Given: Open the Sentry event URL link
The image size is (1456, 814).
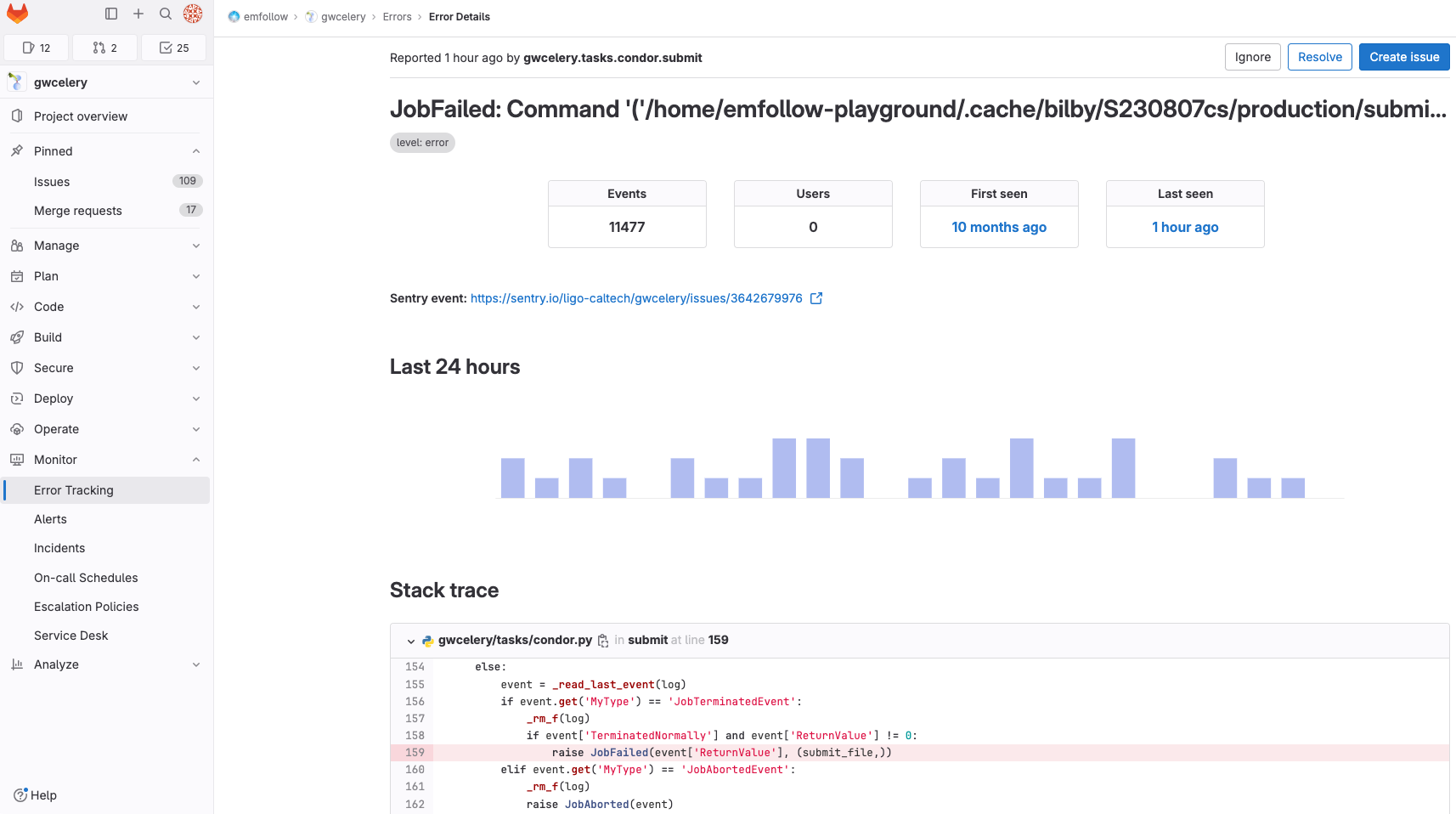Looking at the screenshot, I should tap(636, 298).
